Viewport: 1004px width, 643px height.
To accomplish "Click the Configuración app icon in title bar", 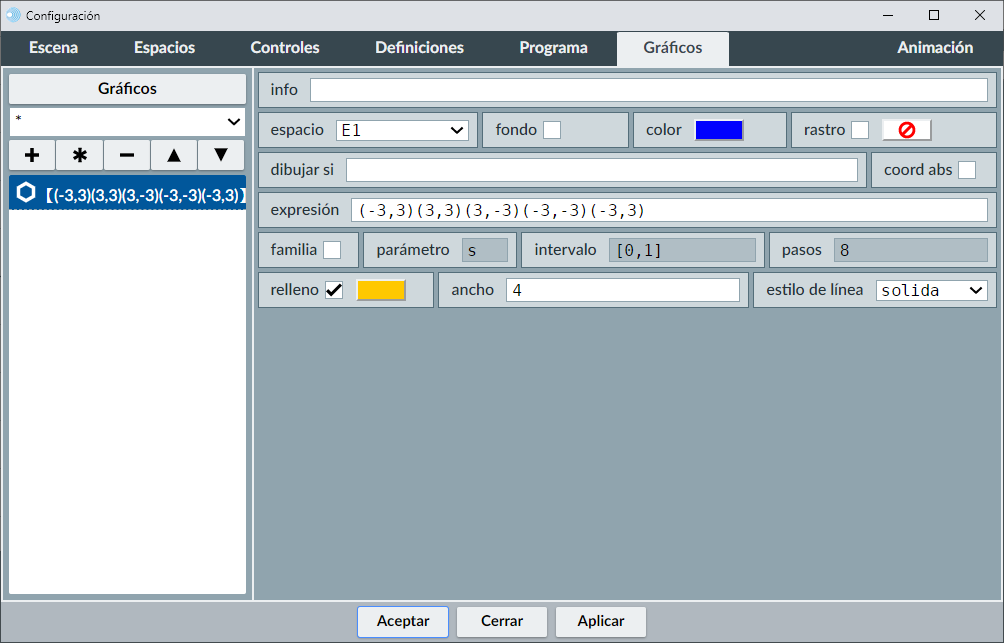I will 13,15.
